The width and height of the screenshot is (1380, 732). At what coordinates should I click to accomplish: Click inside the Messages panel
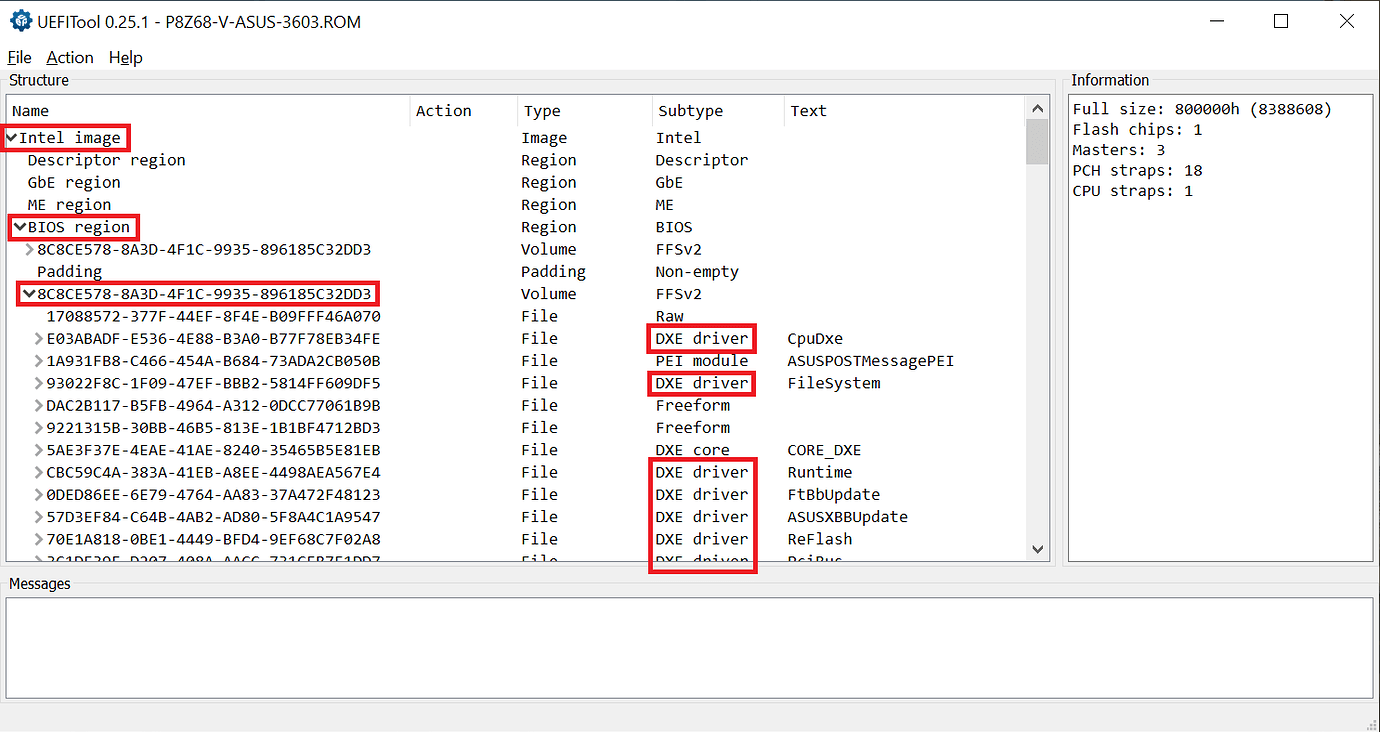click(690, 645)
